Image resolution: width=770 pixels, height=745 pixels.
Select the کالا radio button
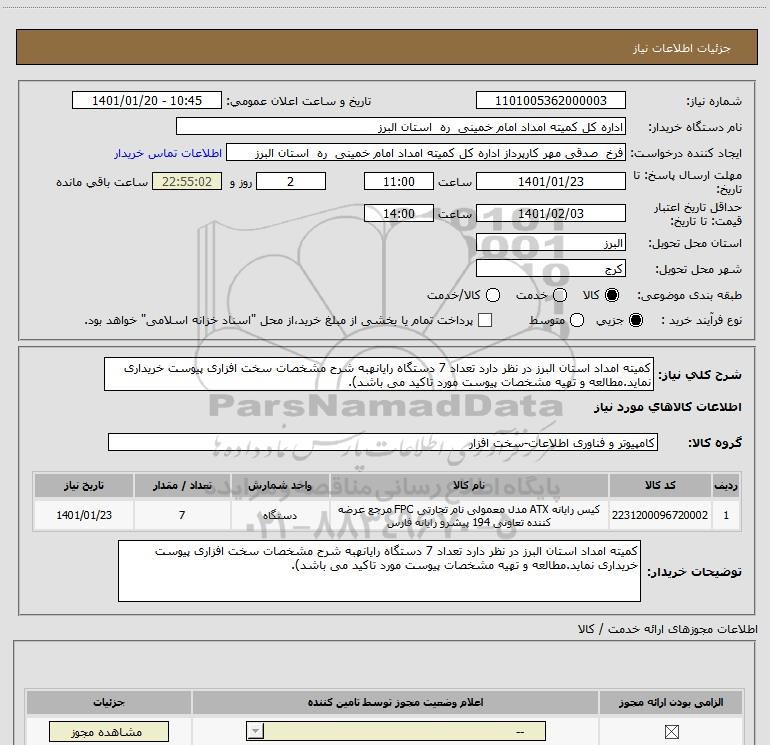tap(612, 295)
